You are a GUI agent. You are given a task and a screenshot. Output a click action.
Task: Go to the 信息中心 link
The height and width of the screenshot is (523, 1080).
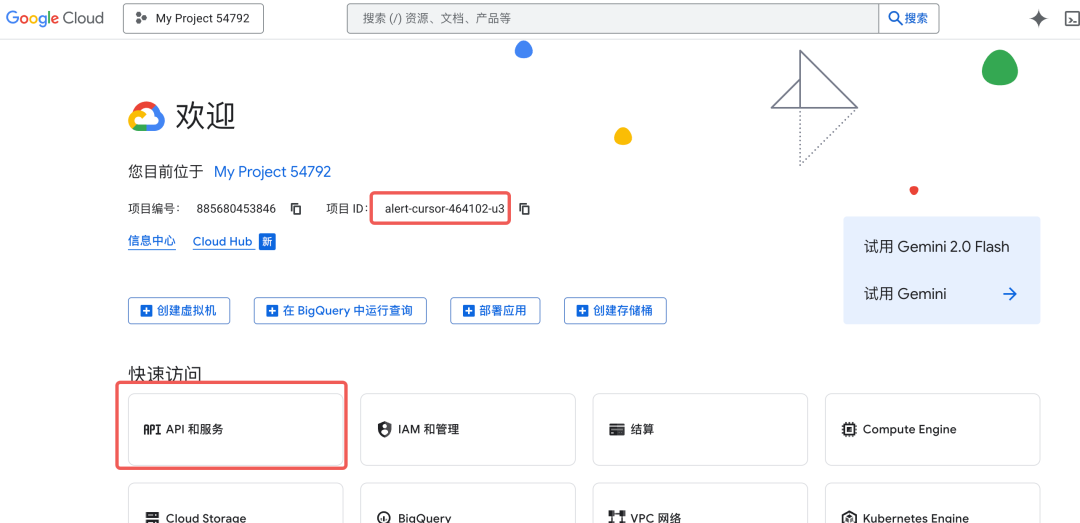[152, 241]
